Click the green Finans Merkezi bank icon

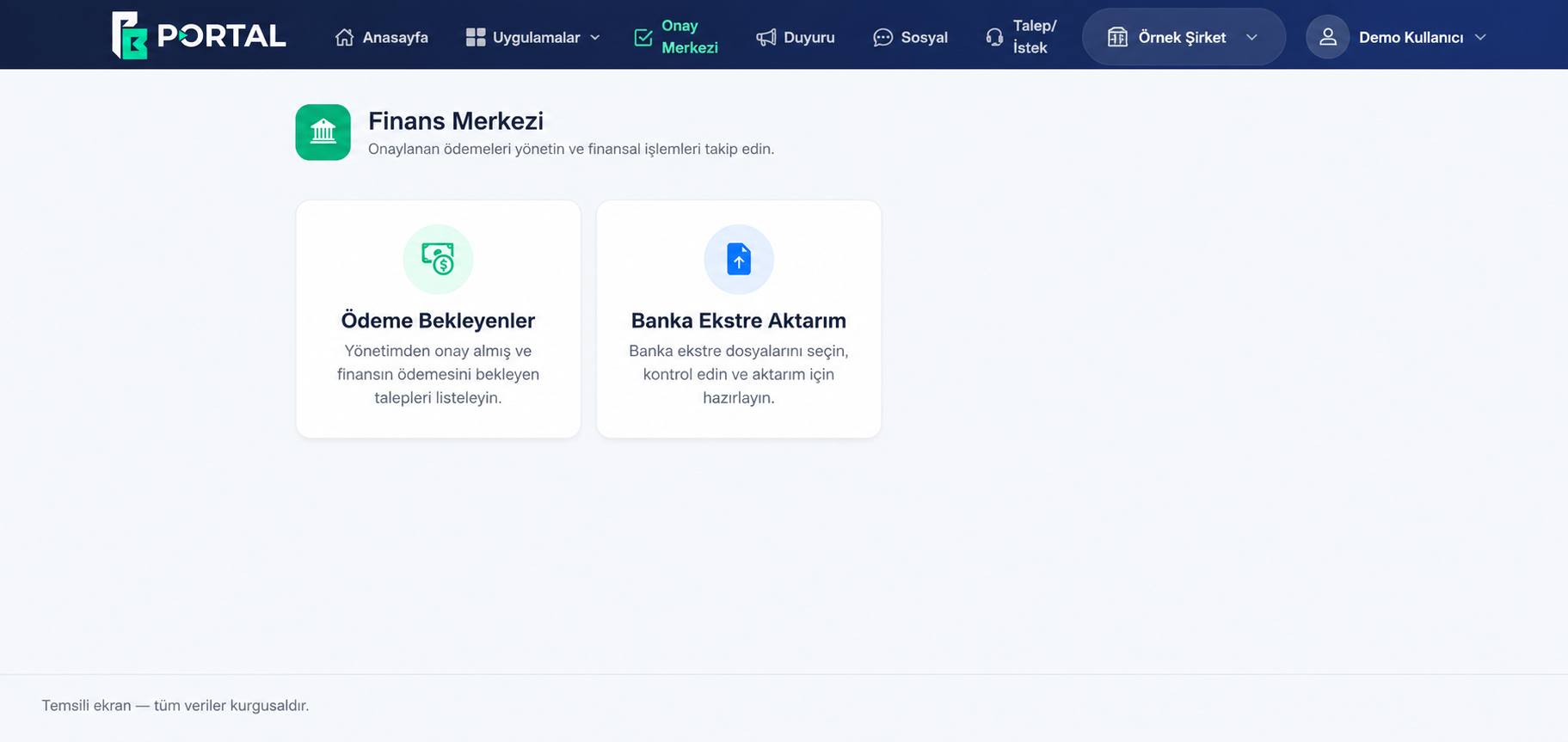click(x=323, y=132)
